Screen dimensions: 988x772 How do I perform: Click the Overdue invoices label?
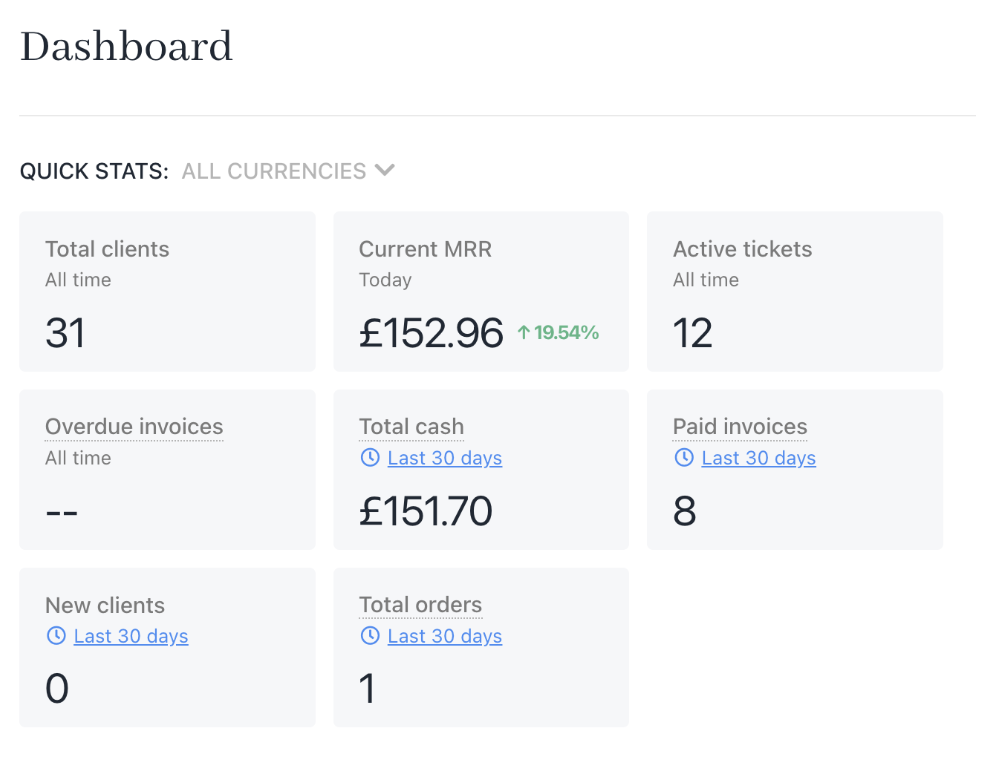134,427
